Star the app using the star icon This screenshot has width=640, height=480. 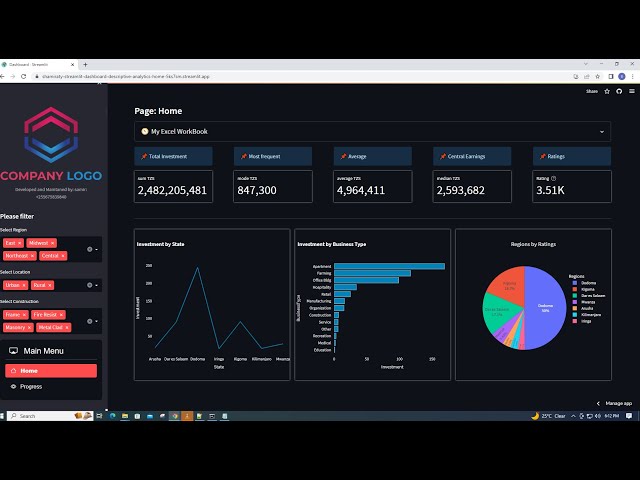(x=607, y=91)
